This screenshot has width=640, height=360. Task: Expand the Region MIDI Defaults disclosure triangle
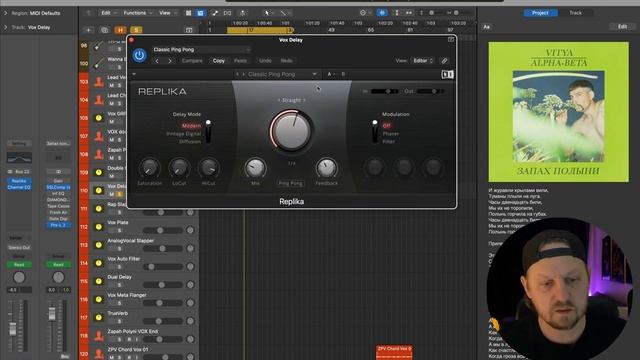coord(5,13)
